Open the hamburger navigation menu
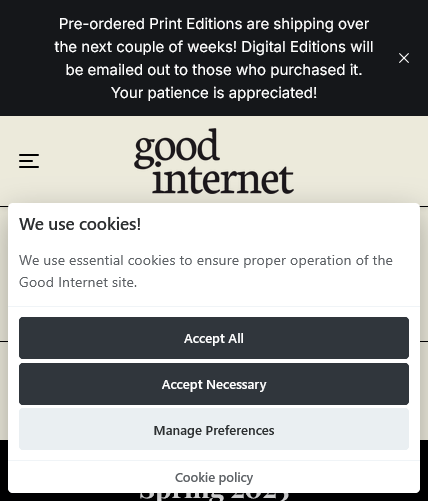 pos(29,161)
